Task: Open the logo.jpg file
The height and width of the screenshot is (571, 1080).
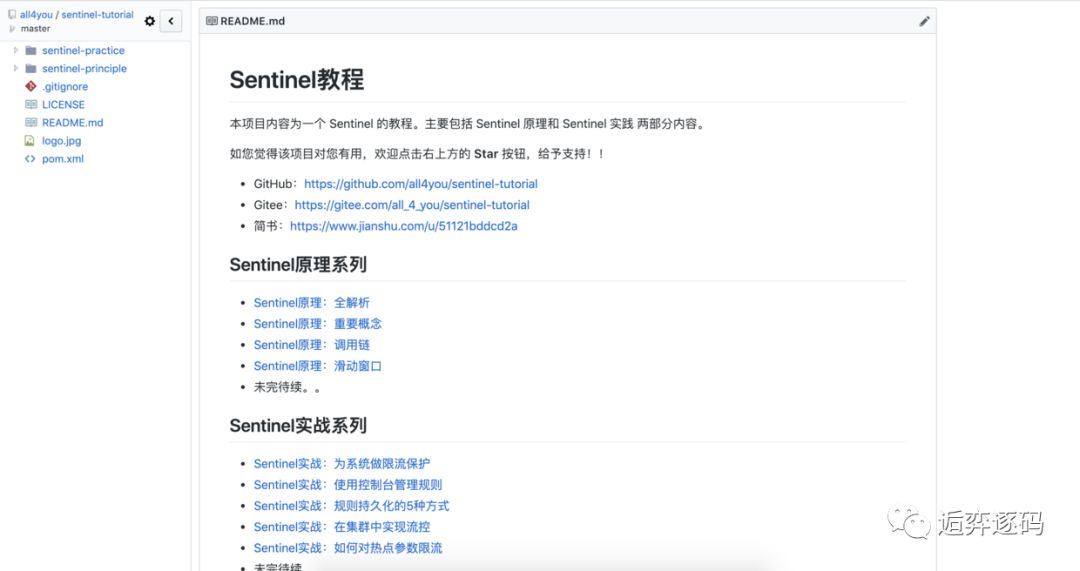Action: 61,141
